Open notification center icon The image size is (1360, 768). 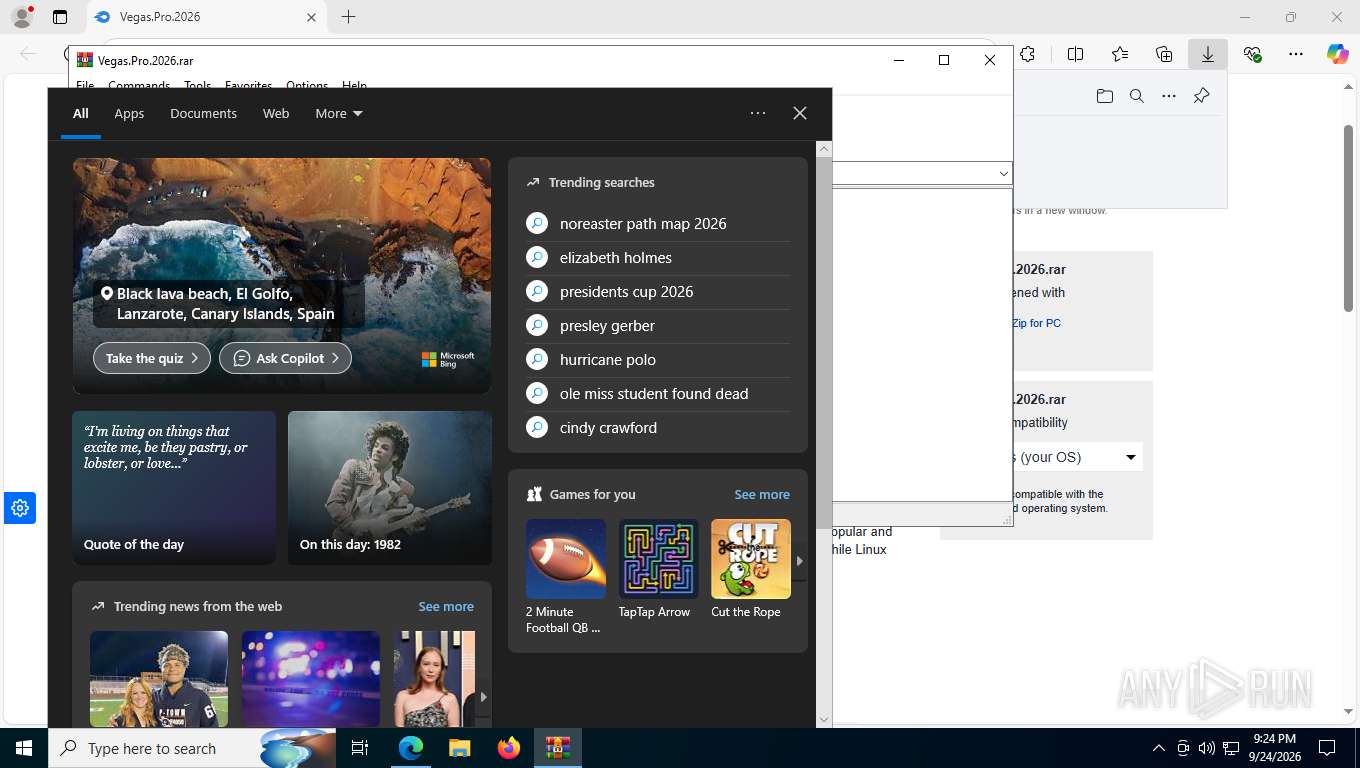point(1327,748)
